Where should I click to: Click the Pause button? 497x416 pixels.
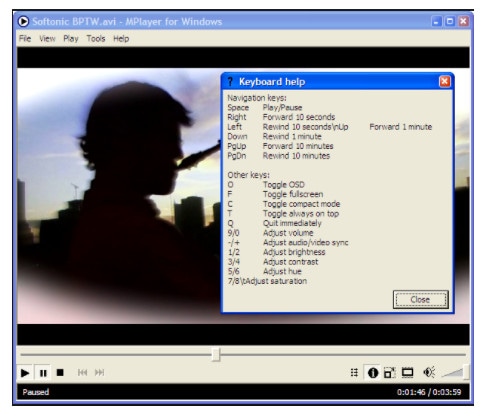[43, 373]
